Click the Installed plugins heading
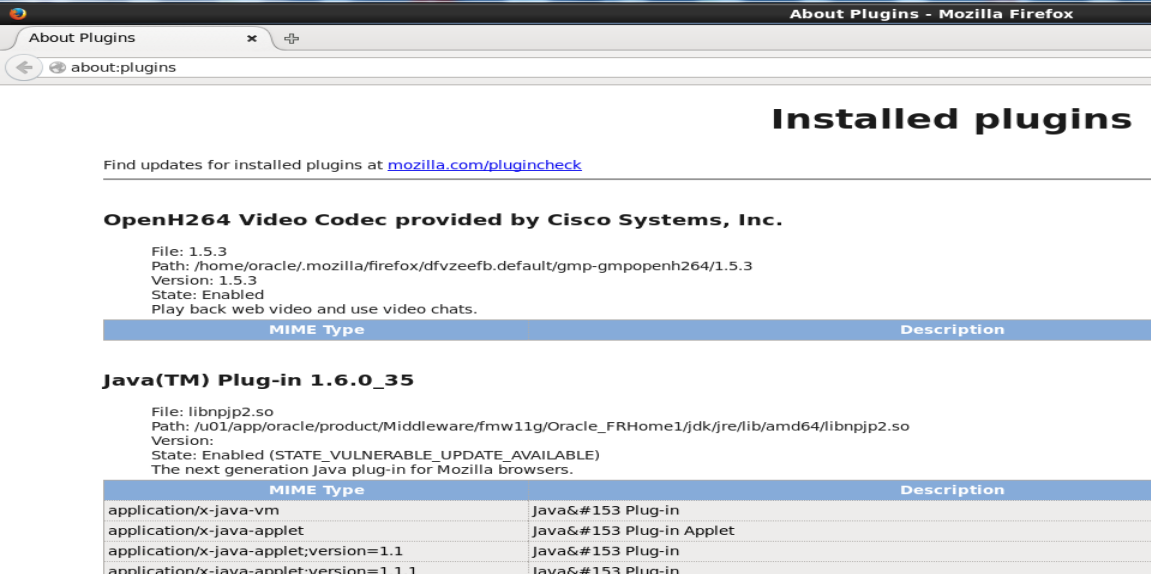The image size is (1151, 574). [951, 119]
